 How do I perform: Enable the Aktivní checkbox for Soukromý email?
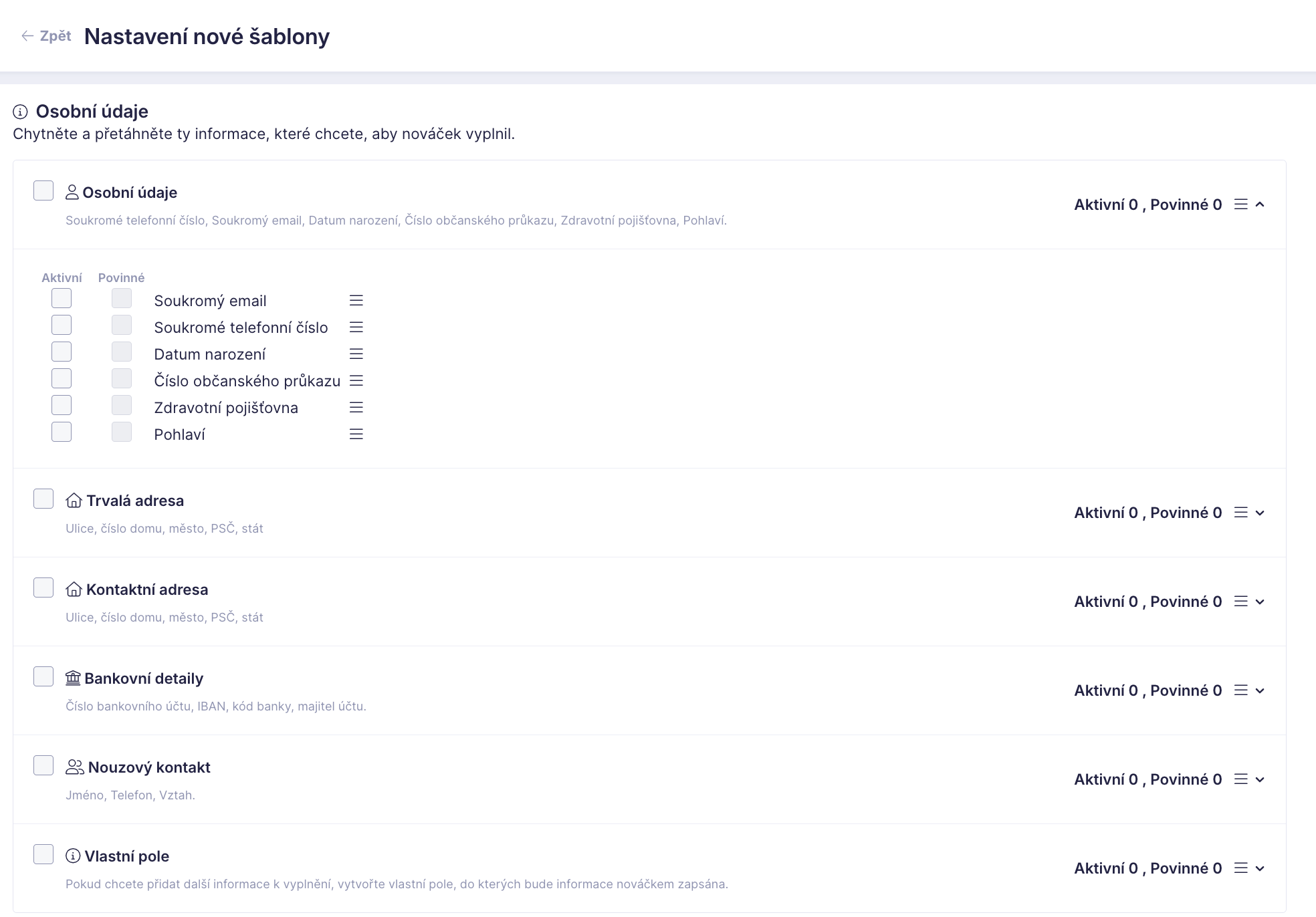[x=62, y=298]
